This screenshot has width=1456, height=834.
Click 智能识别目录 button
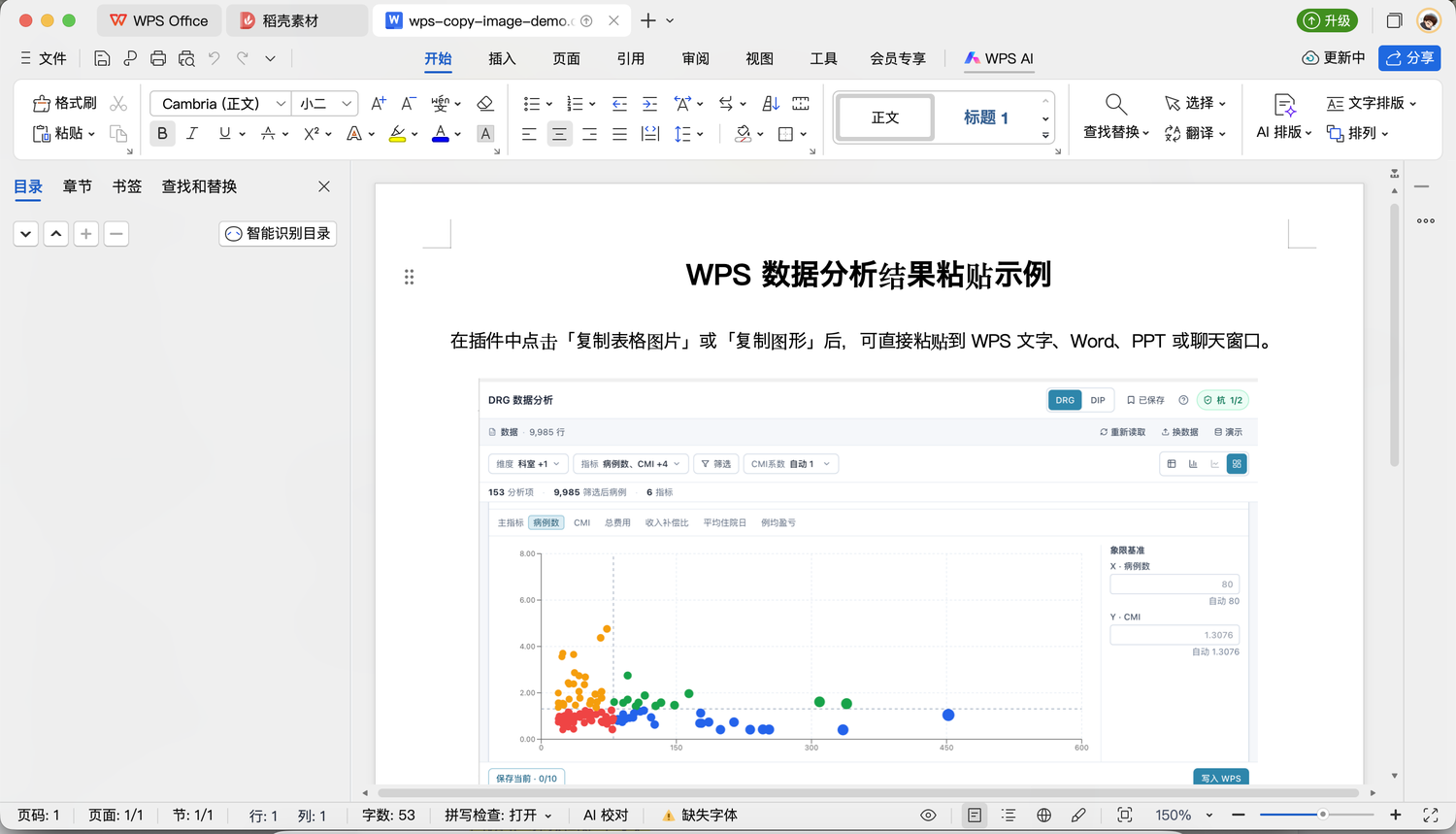pos(278,233)
